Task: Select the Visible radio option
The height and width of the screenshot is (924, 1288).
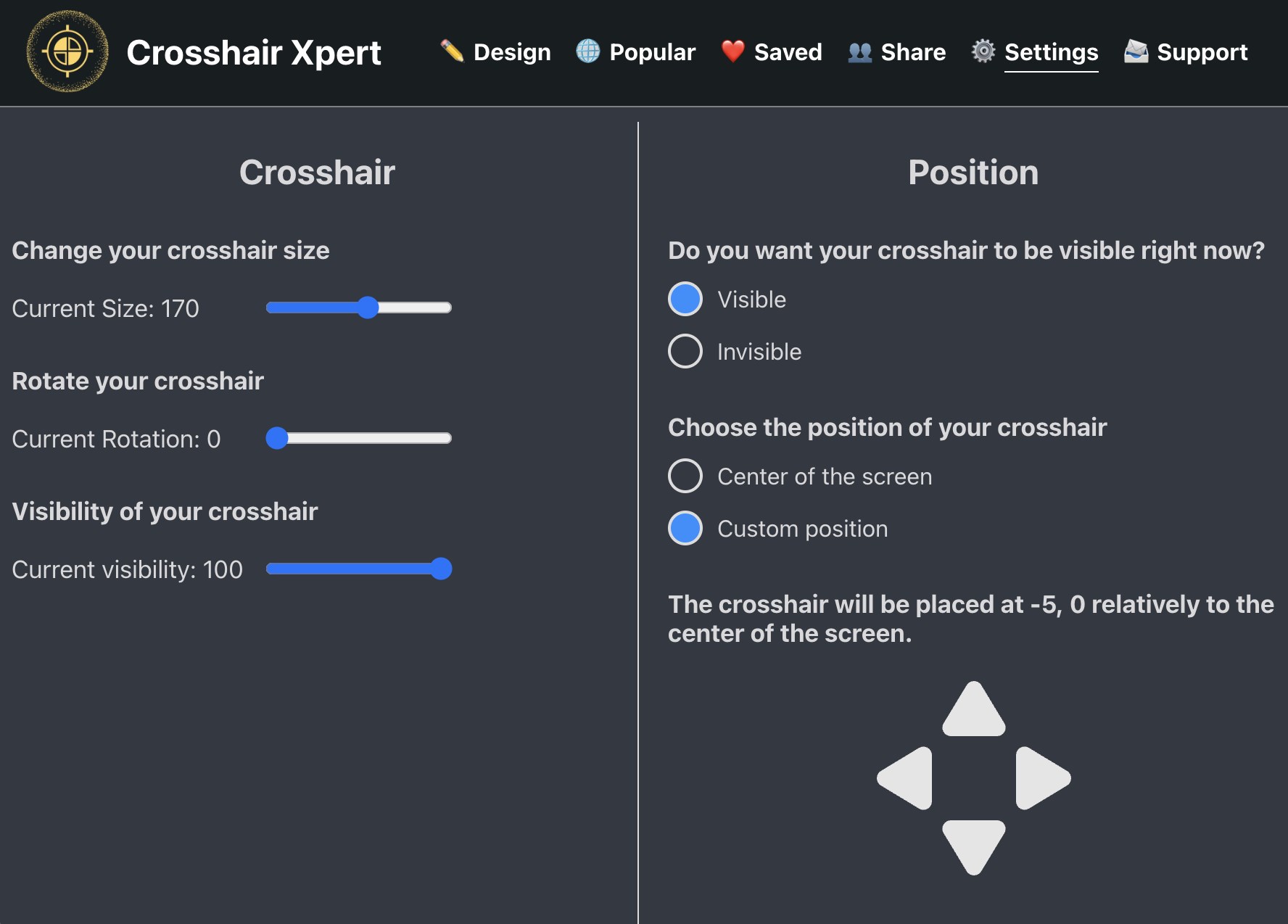Action: [x=685, y=299]
